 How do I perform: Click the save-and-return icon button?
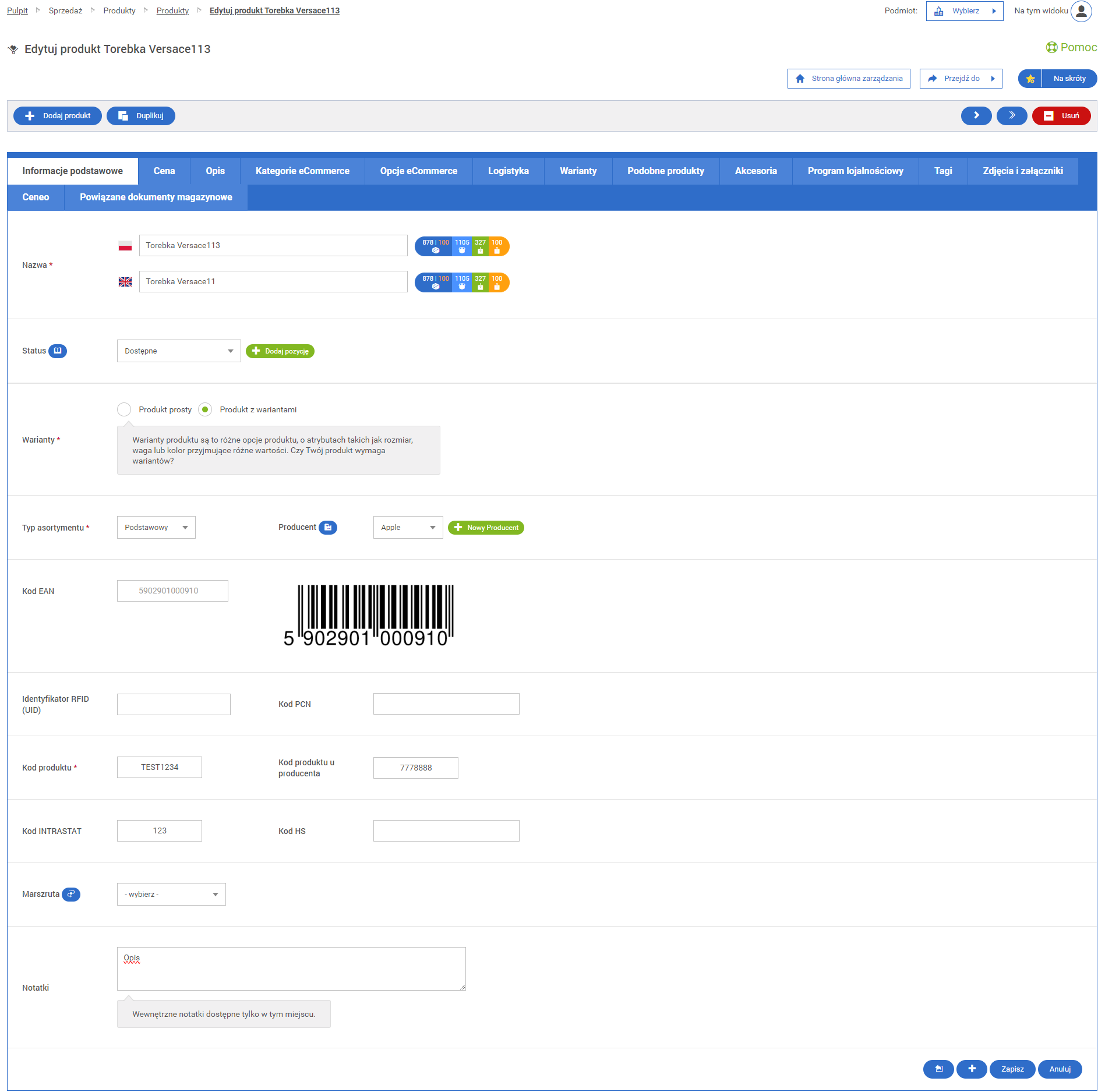click(938, 1069)
